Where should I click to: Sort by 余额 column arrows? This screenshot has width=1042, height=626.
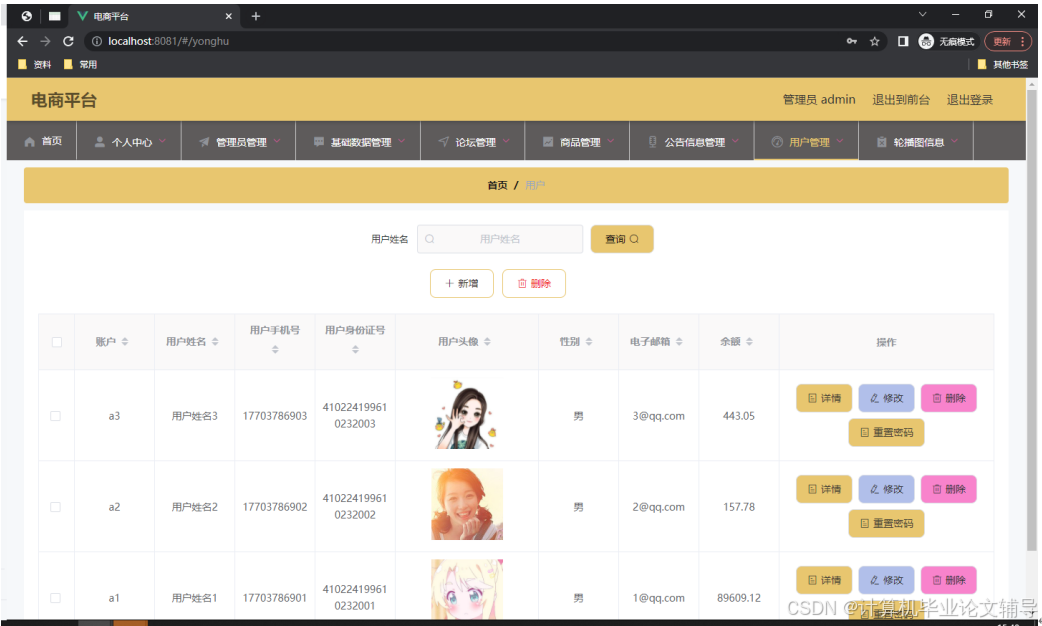tap(750, 342)
